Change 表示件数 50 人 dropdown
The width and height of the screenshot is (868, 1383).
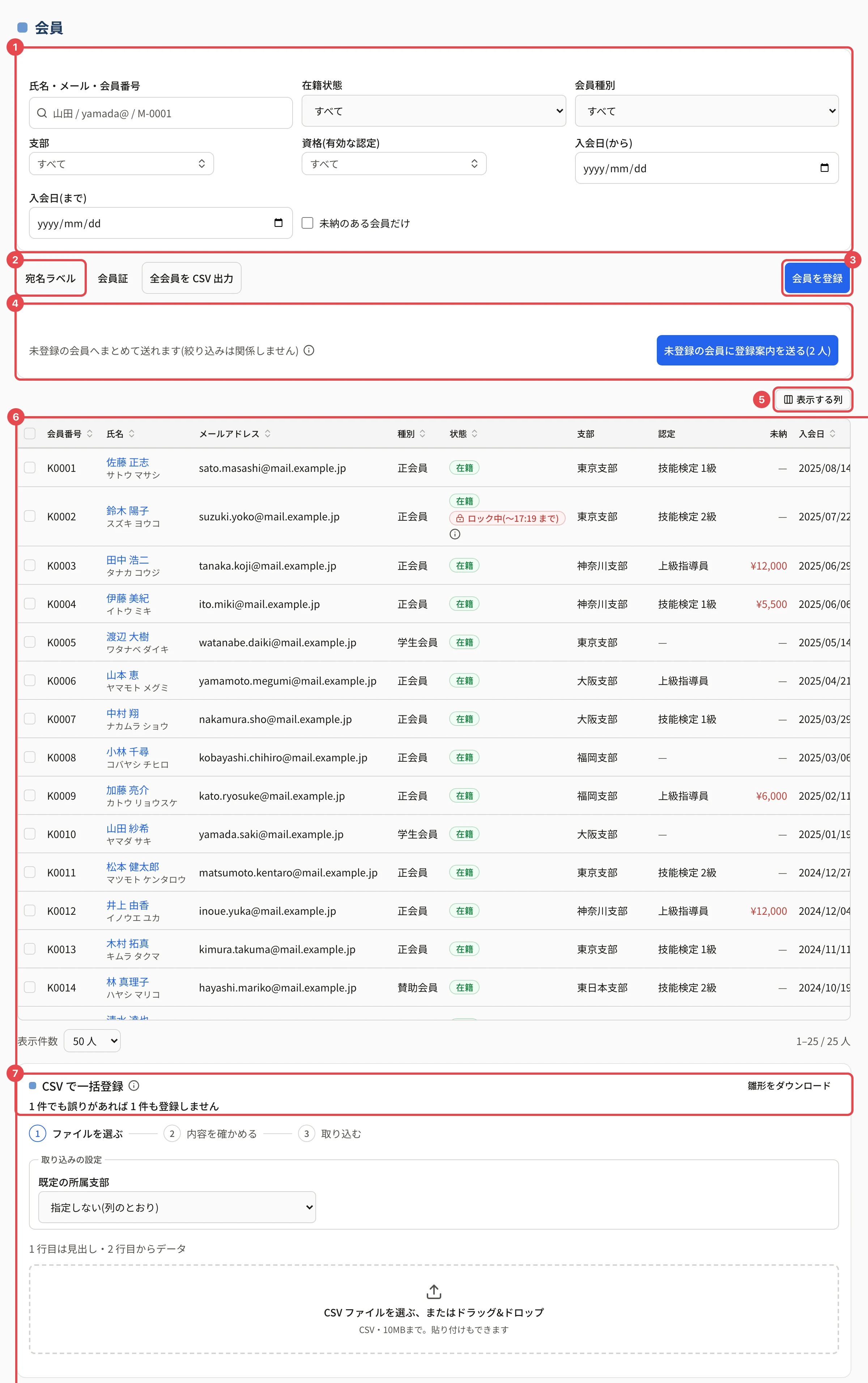point(93,1041)
